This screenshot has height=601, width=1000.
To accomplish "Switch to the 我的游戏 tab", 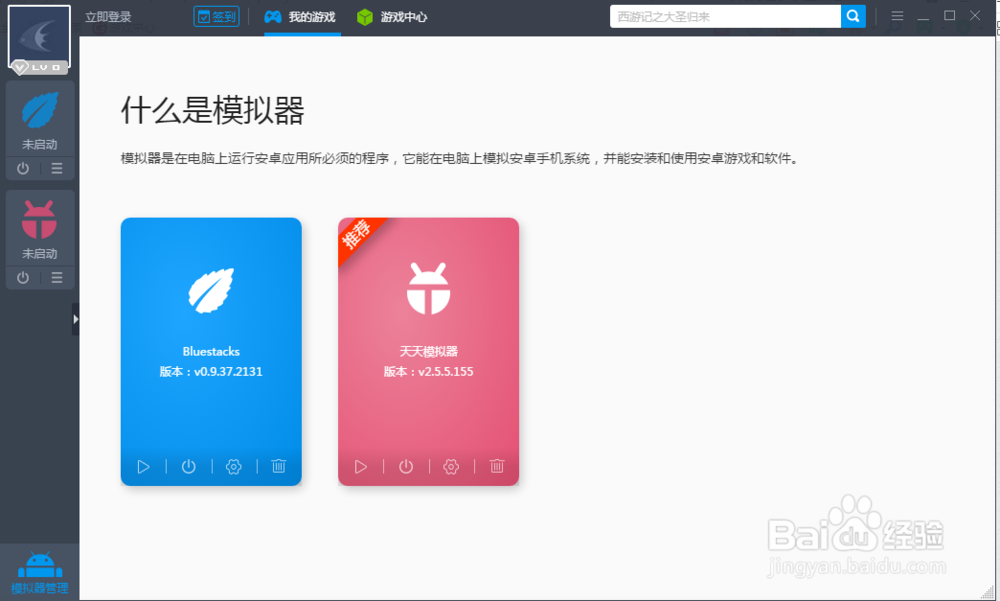I will [300, 17].
